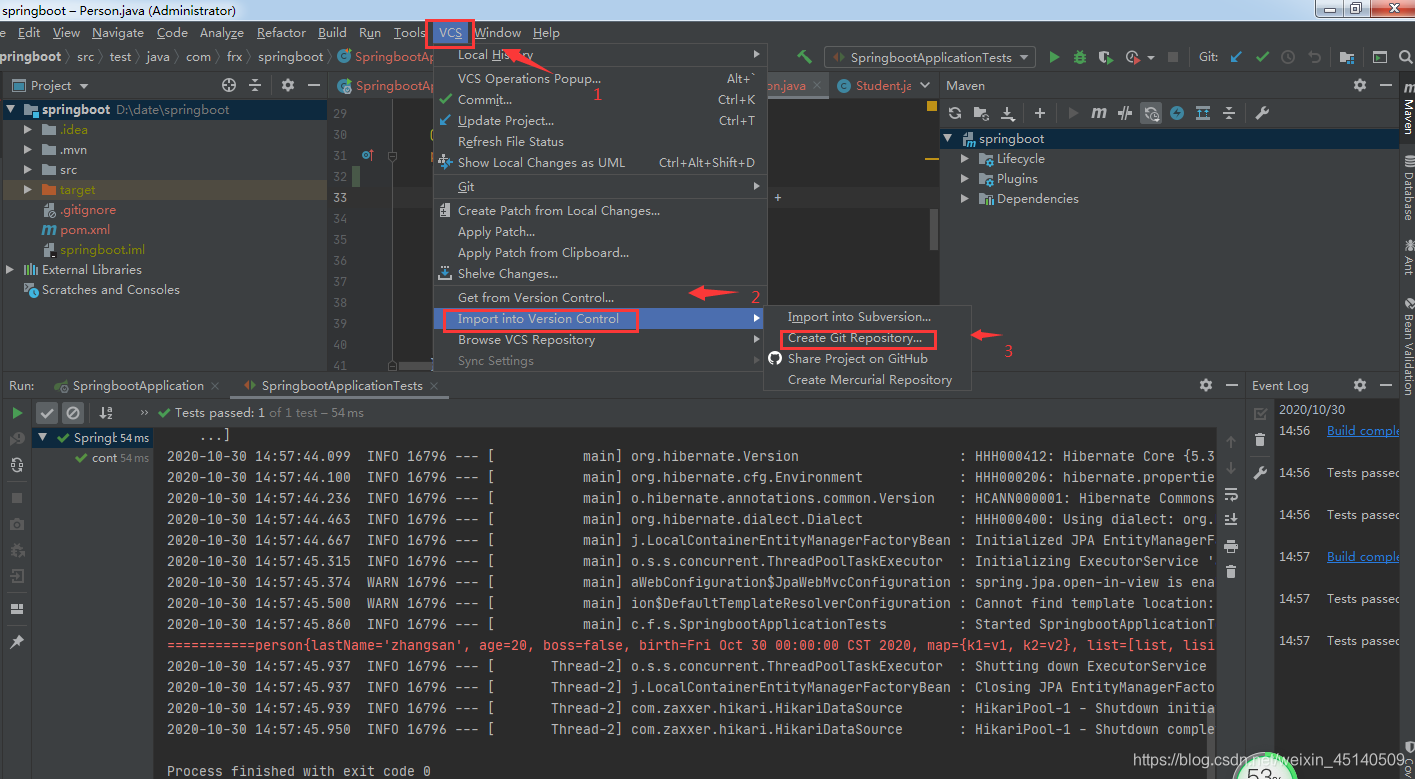Expand External Libraries node
The image size is (1415, 779).
point(10,270)
